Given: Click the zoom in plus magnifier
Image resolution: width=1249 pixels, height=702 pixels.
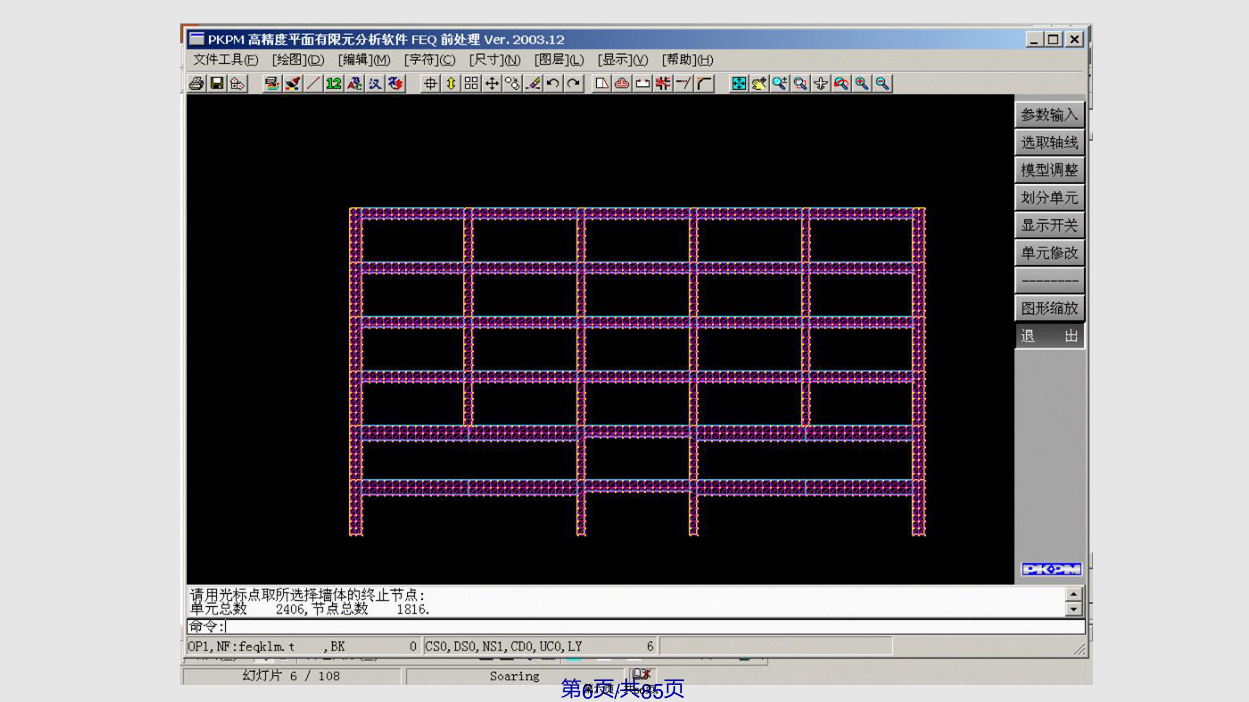Looking at the screenshot, I should click(862, 84).
